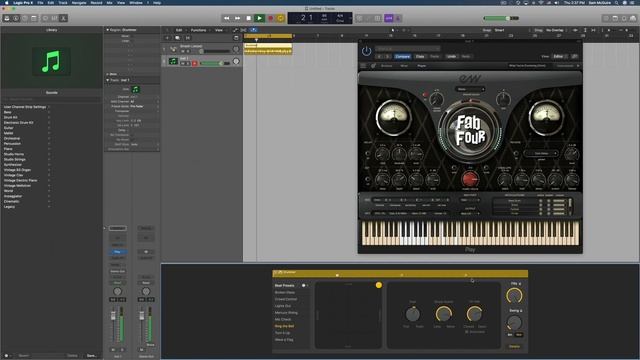Viewport: 640px width, 360px height.
Task: Select the Lights Out beat preset
Action: pyautogui.click(x=283, y=306)
